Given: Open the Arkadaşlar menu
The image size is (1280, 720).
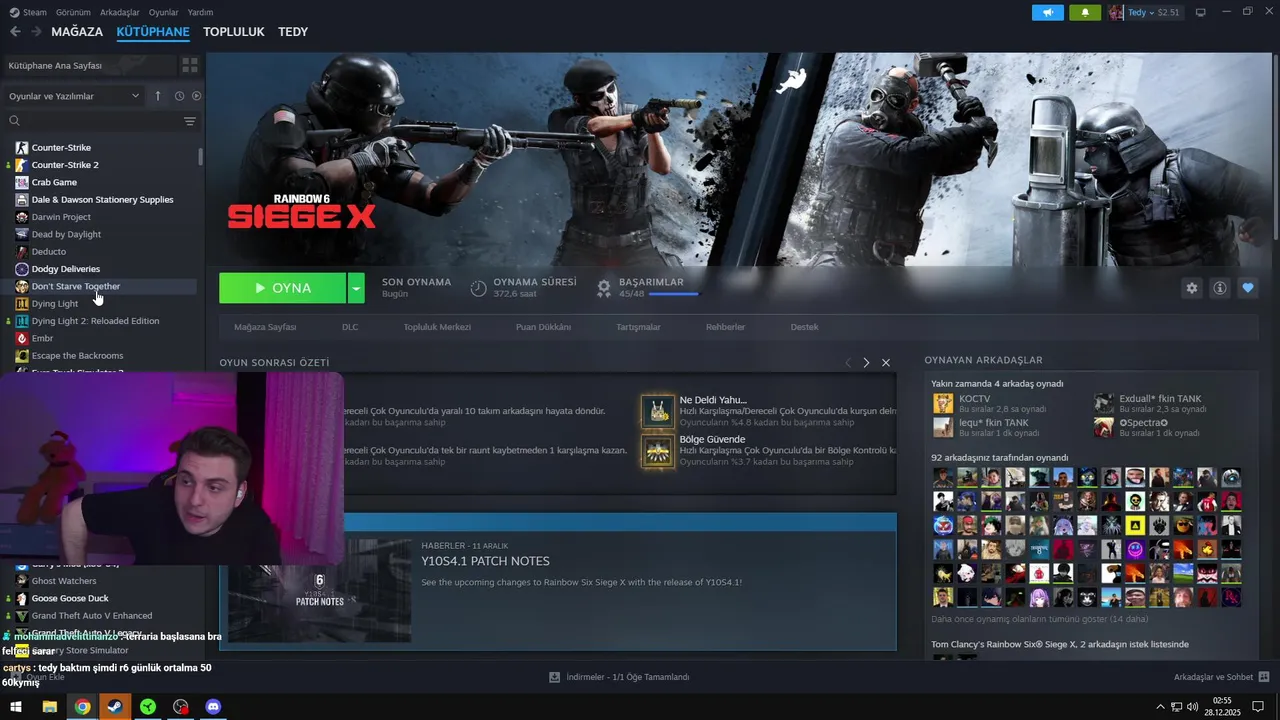Looking at the screenshot, I should pyautogui.click(x=119, y=12).
